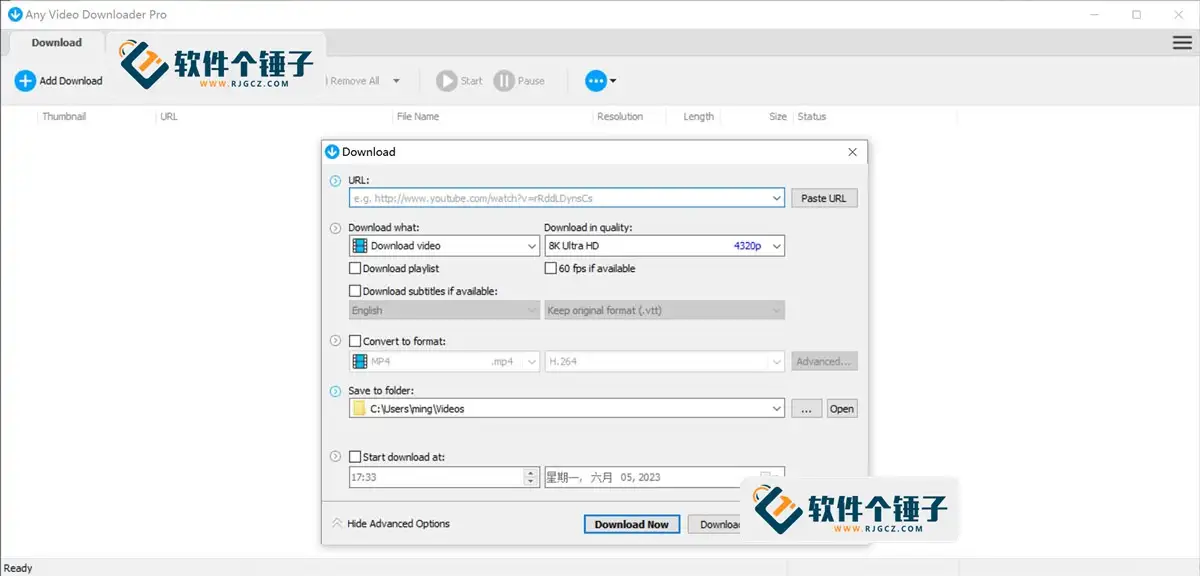Check 60 fps if available
The image size is (1200, 576).
pos(550,268)
